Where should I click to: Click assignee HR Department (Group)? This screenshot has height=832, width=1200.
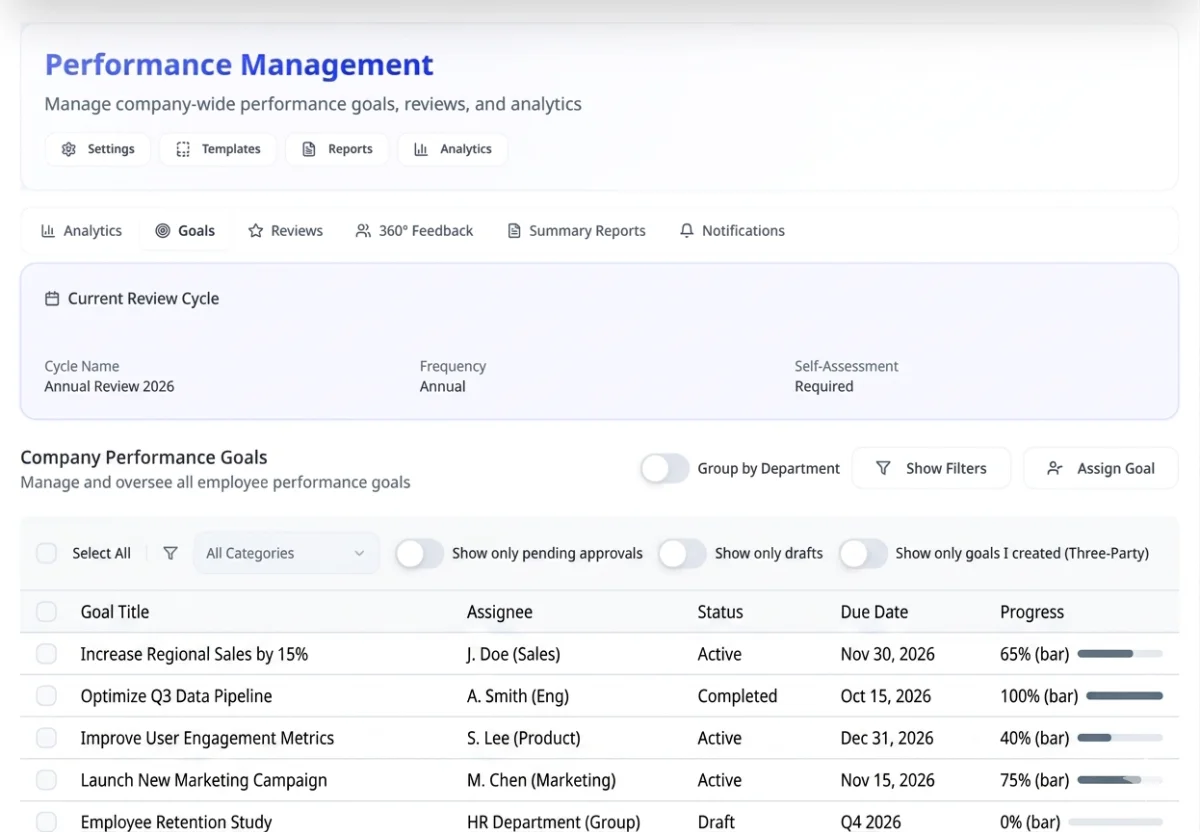click(554, 822)
